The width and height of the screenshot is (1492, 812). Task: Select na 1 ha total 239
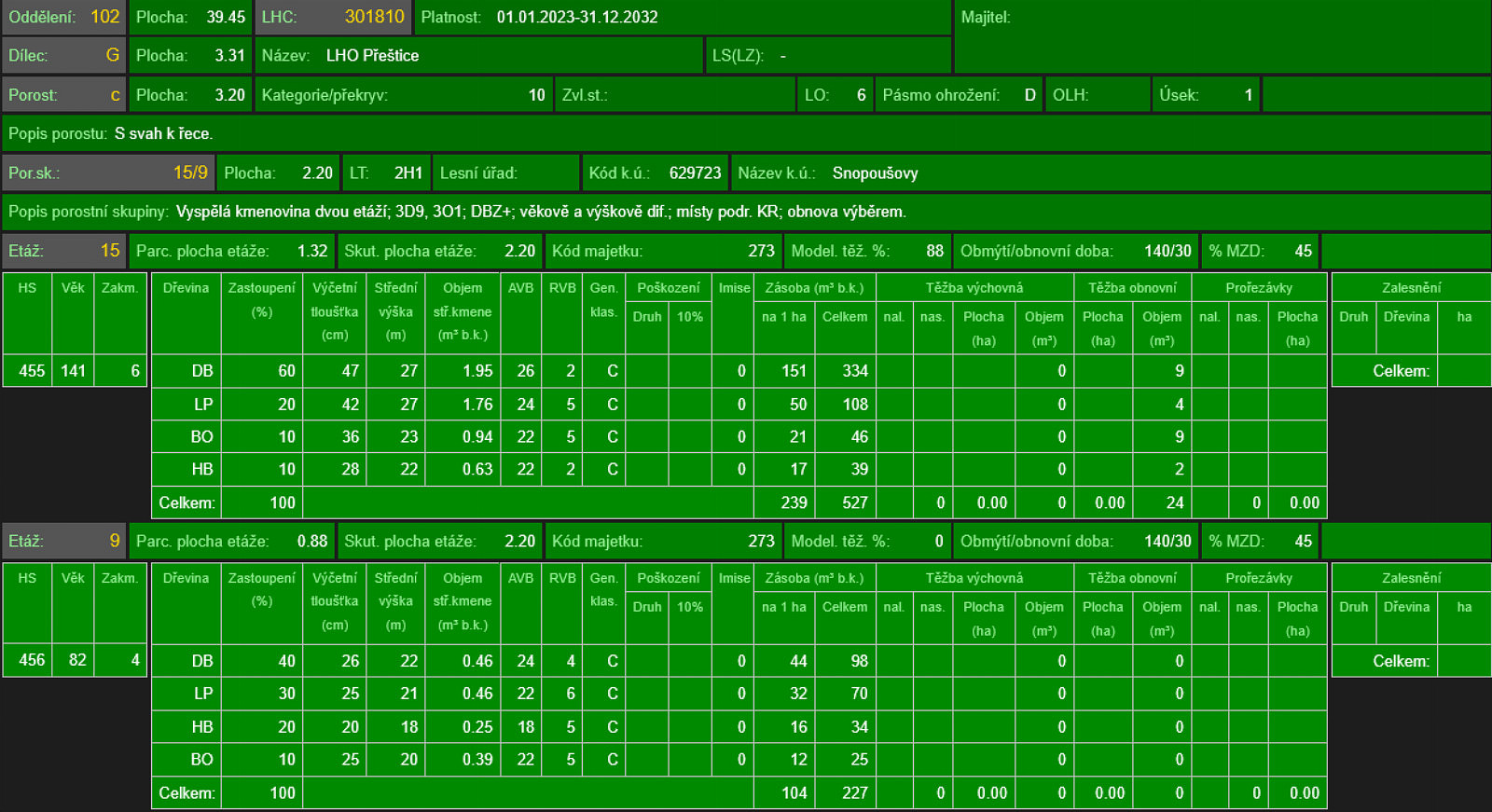tap(794, 502)
